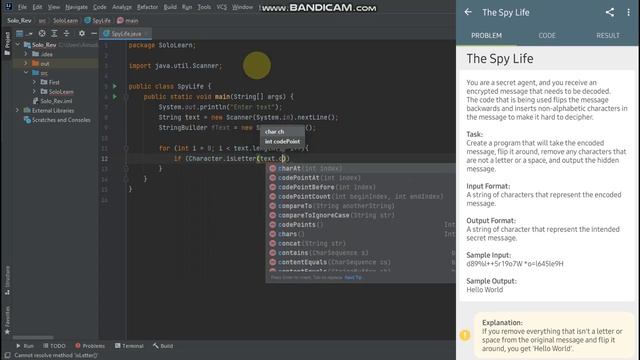Image resolution: width=640 pixels, height=360 pixels.
Task: Click the select opened file target icon
Action: (42, 33)
